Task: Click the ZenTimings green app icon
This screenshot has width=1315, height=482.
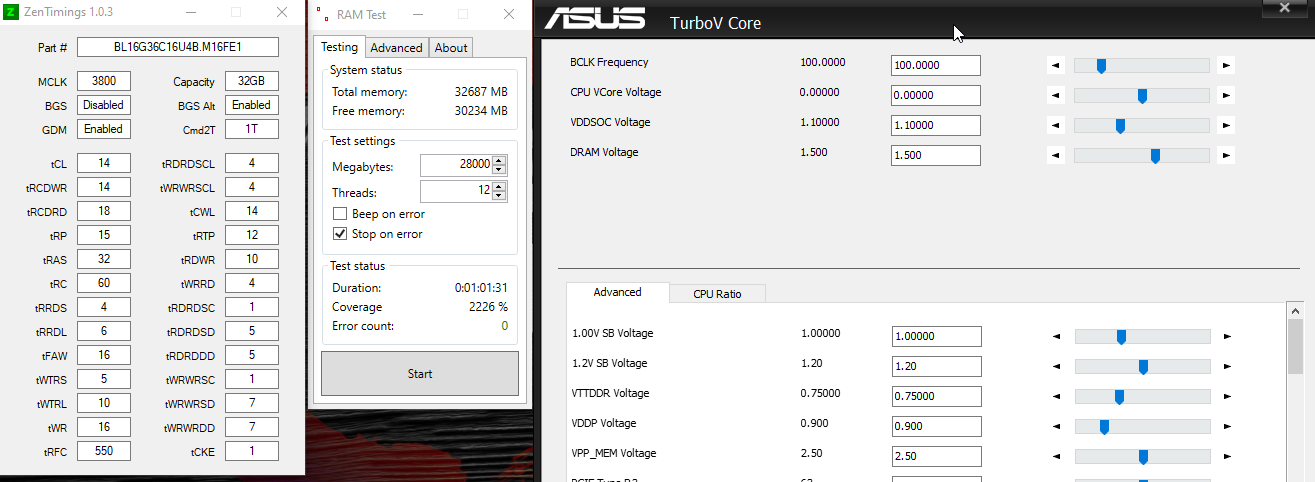Action: click(10, 13)
